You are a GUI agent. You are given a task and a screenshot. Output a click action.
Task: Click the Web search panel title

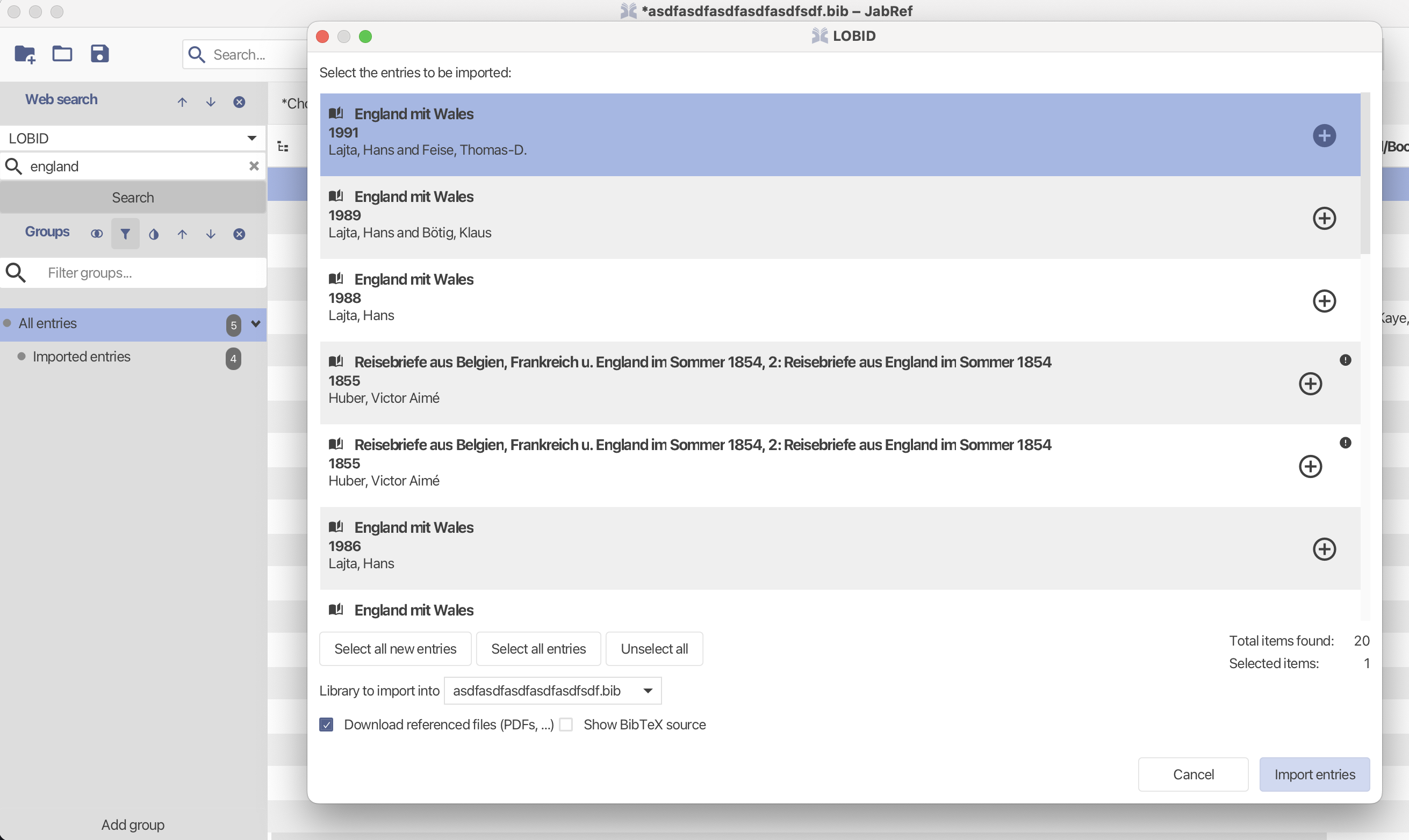click(x=61, y=99)
